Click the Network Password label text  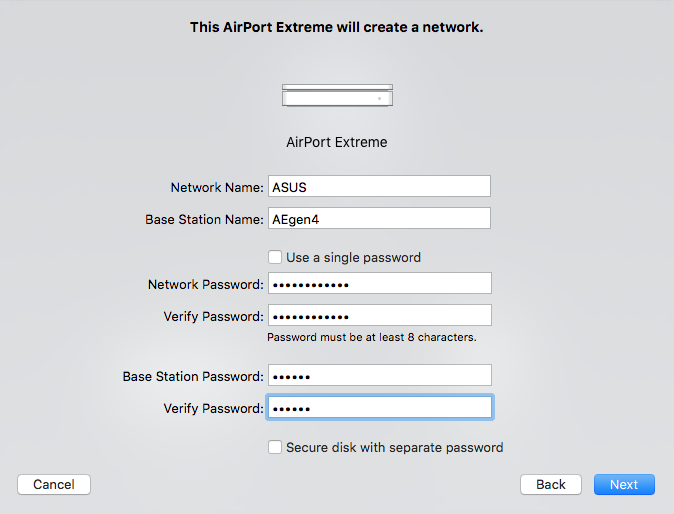pos(205,285)
